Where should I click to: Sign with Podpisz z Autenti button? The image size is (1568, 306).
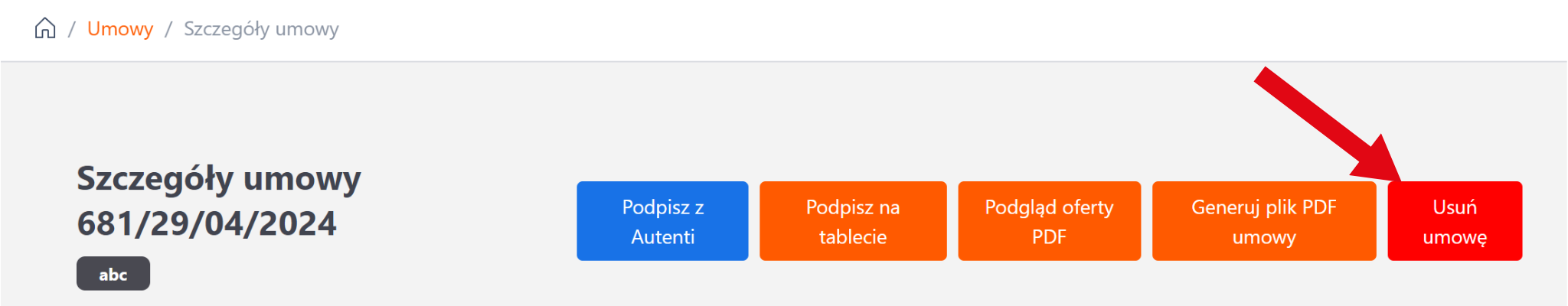tap(662, 221)
